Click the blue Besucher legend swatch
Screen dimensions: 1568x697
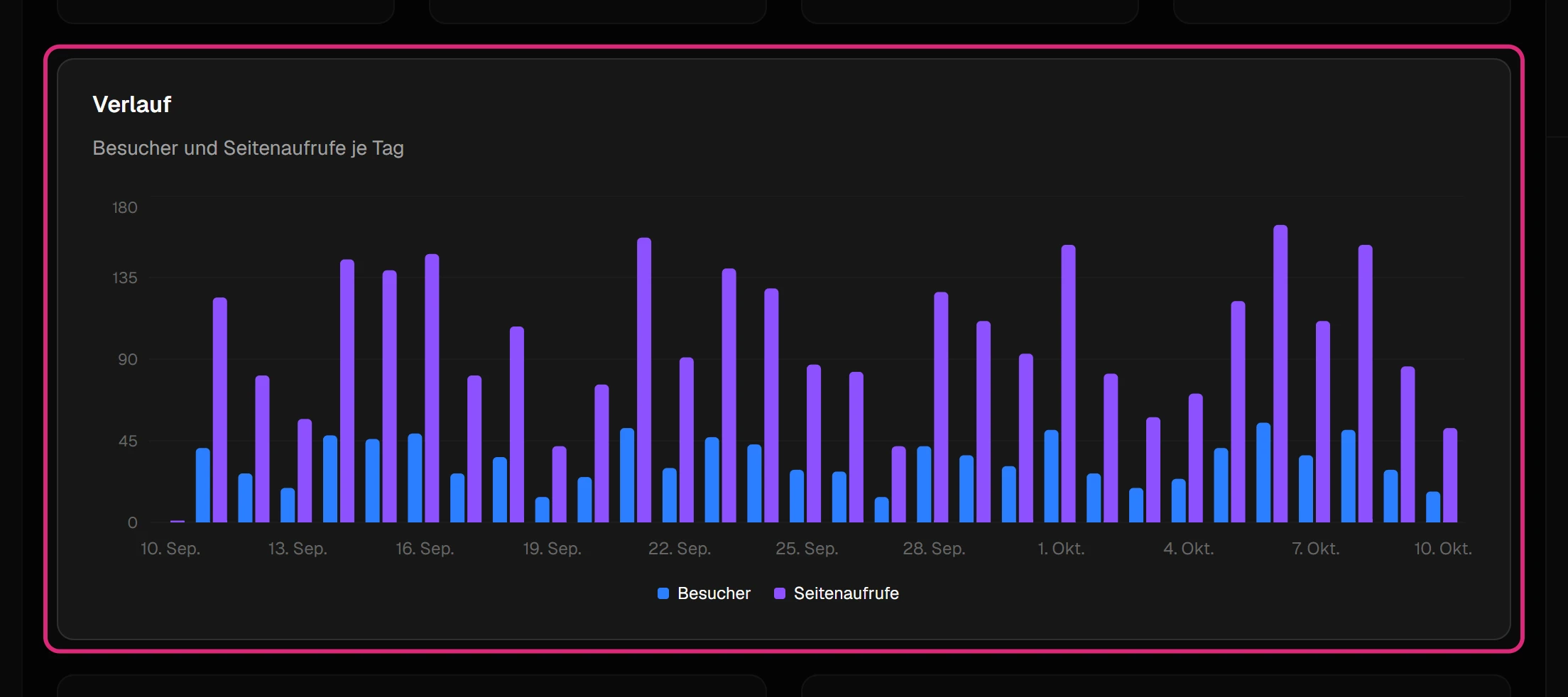pyautogui.click(x=663, y=593)
